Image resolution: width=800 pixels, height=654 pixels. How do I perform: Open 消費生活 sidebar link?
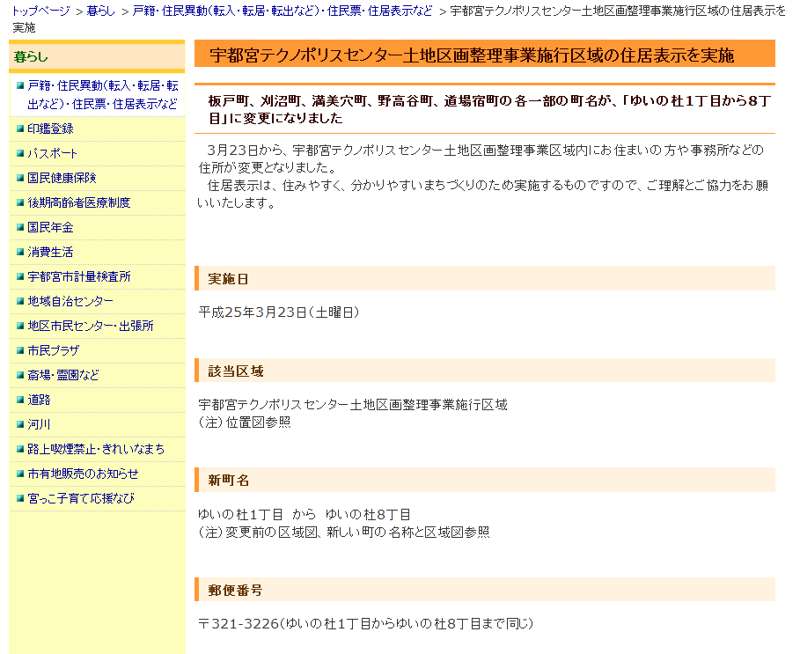point(51,251)
